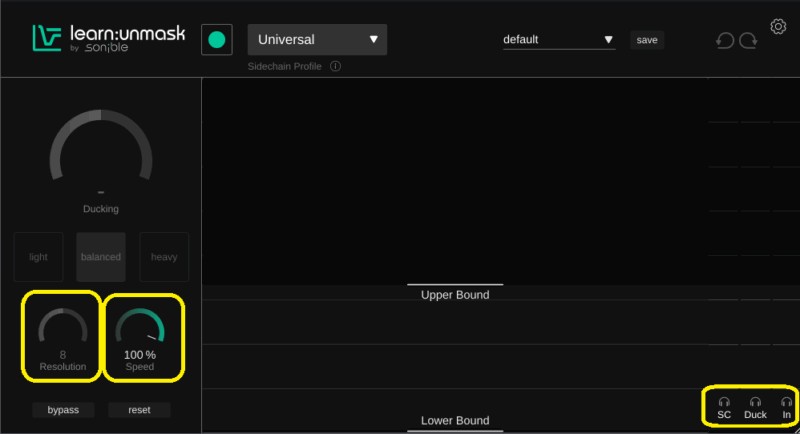Viewport: 800px width, 434px height.
Task: Click the Upper Bound handle
Action: pos(455,294)
